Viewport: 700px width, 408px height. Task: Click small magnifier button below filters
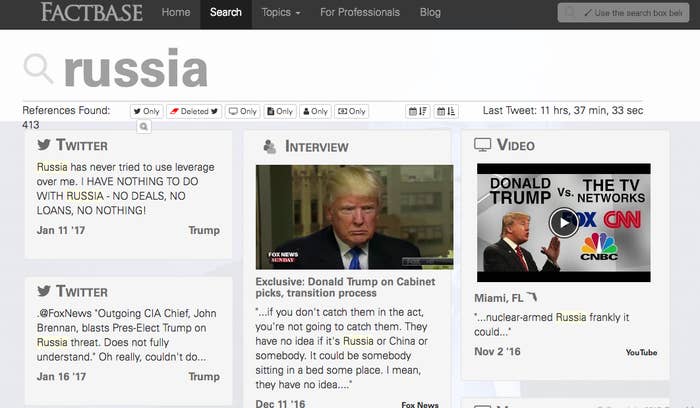[144, 127]
